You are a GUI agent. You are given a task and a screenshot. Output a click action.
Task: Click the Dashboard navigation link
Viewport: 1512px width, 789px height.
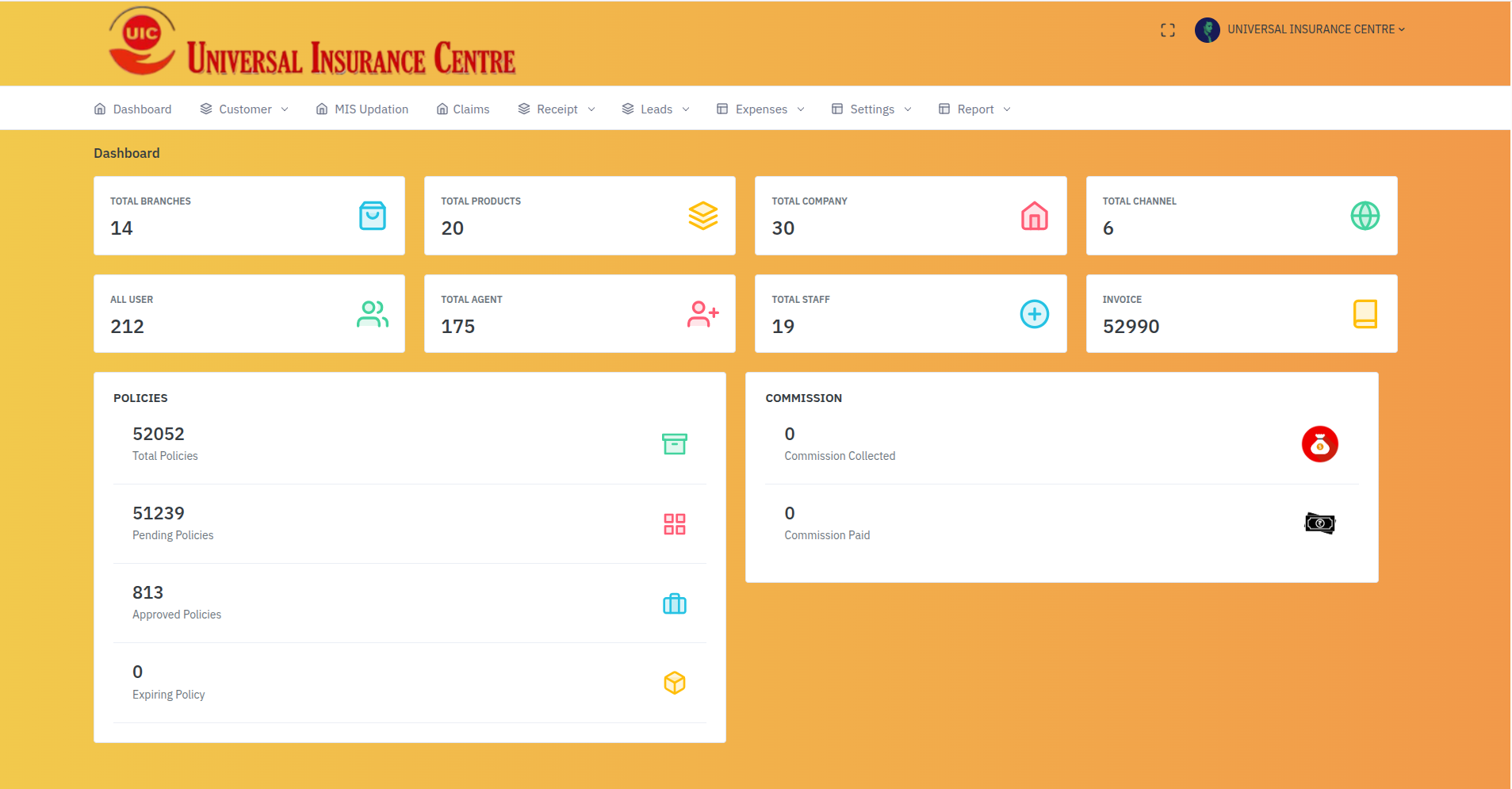click(132, 109)
